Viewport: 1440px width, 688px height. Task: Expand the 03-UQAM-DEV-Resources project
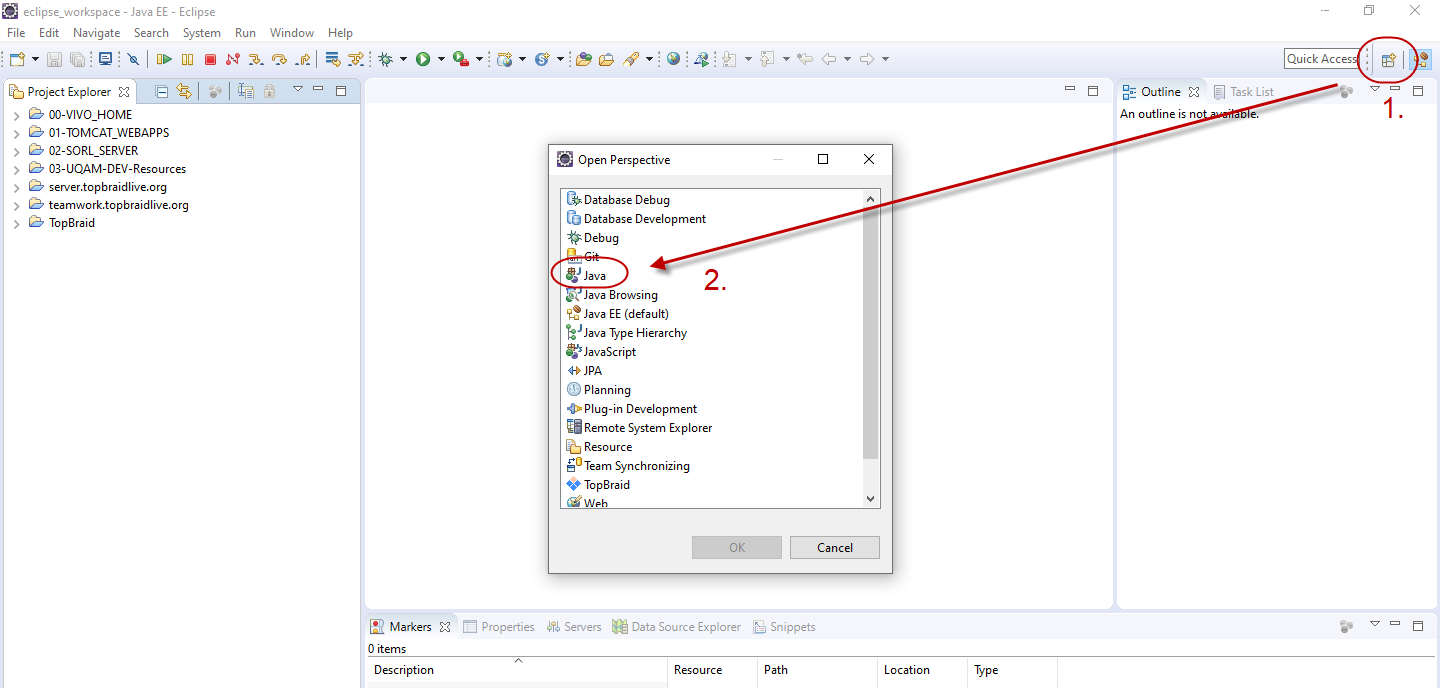[17, 169]
